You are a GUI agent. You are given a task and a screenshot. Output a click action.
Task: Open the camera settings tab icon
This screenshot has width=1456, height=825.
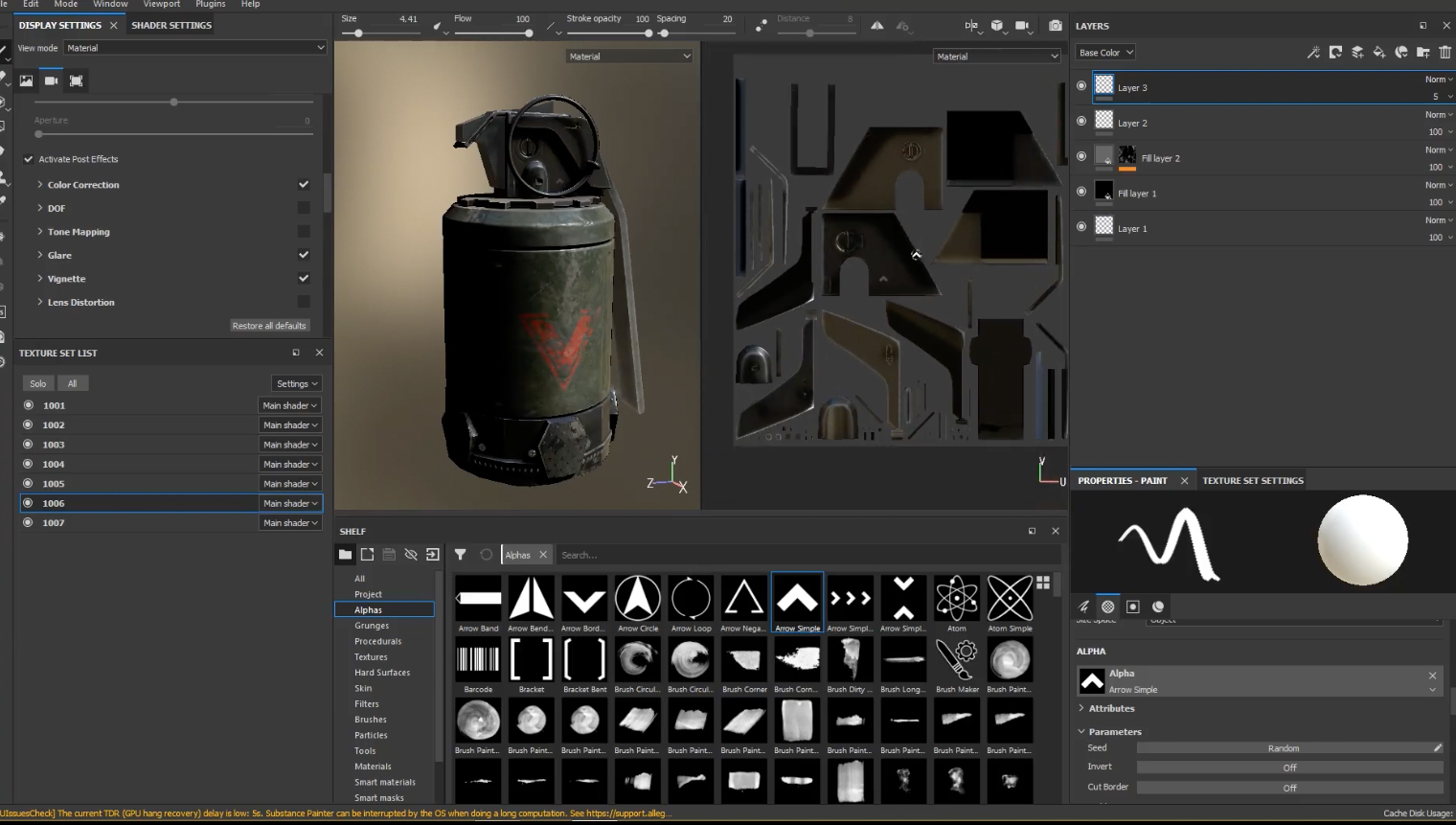(x=51, y=80)
